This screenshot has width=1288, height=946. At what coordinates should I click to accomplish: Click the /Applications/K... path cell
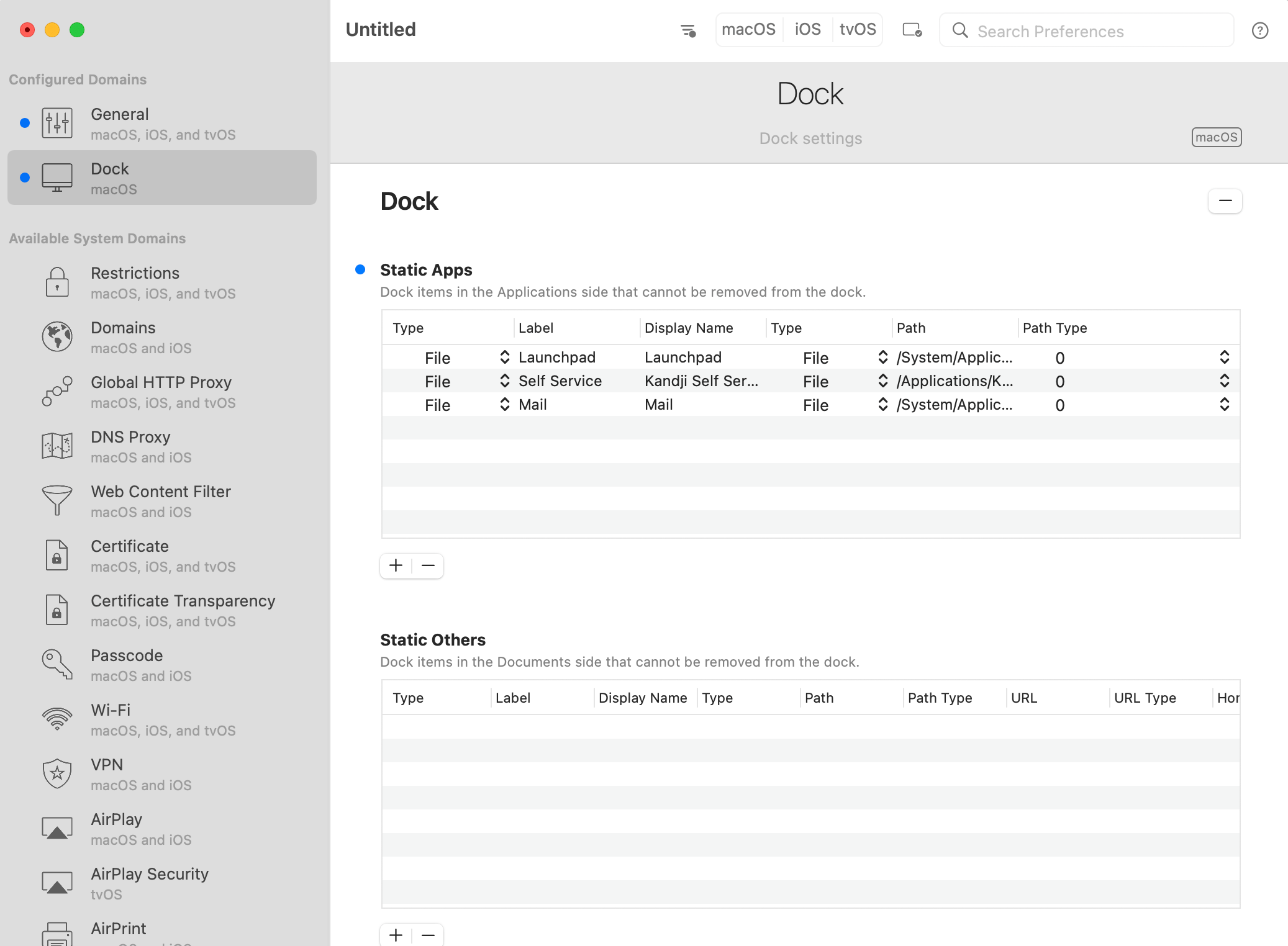tap(955, 381)
